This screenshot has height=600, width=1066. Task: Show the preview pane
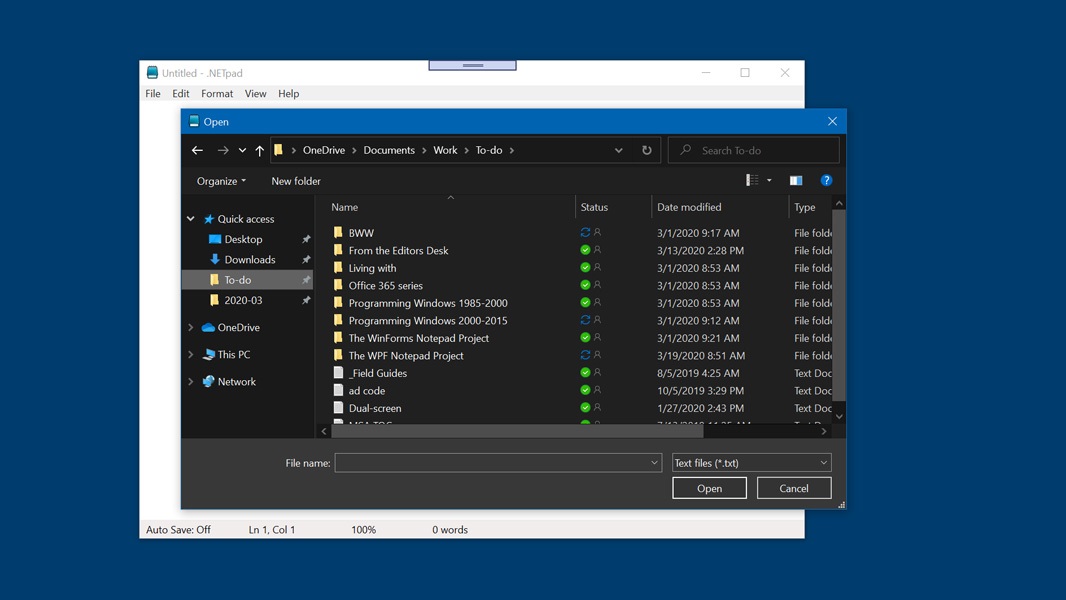tap(796, 181)
